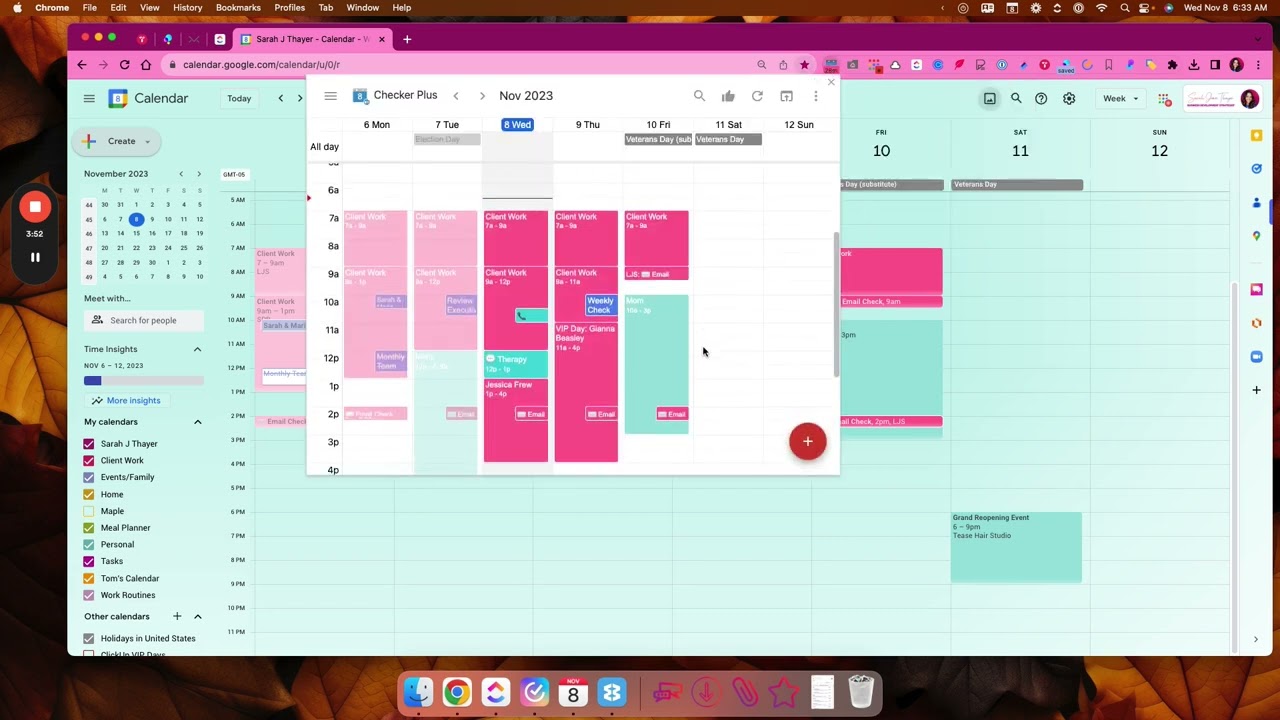Collapse the My calendars section

coord(197,422)
